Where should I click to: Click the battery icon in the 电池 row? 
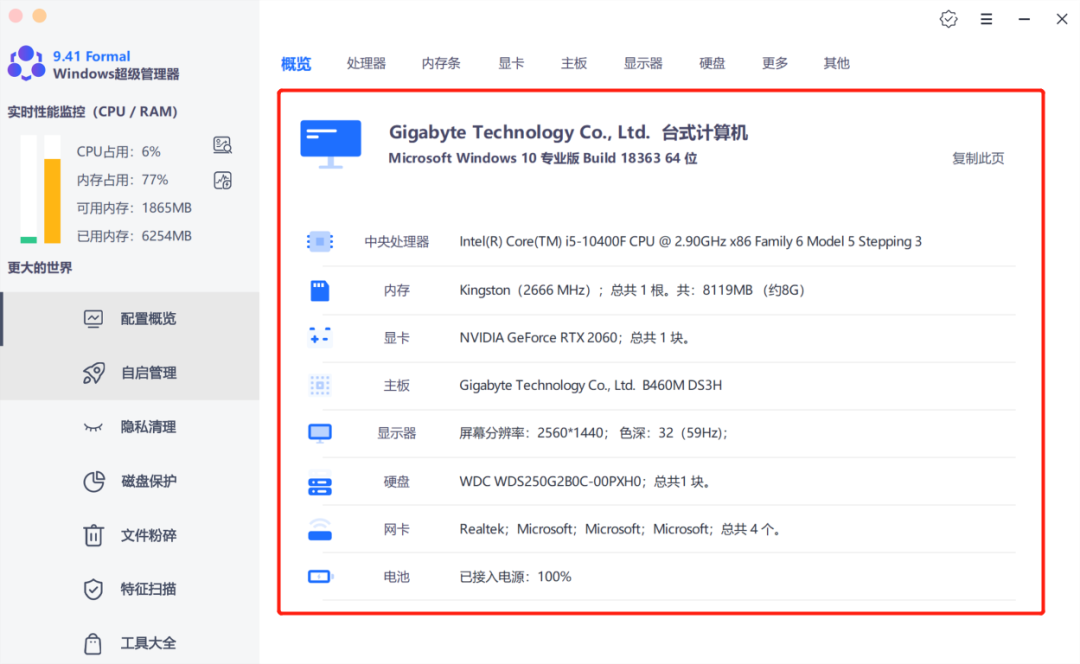320,576
